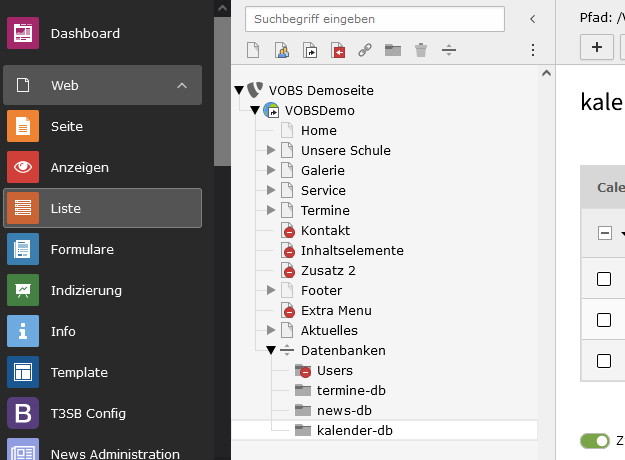
Task: Select the T3SB Config module icon
Action: pyautogui.click(x=23, y=413)
